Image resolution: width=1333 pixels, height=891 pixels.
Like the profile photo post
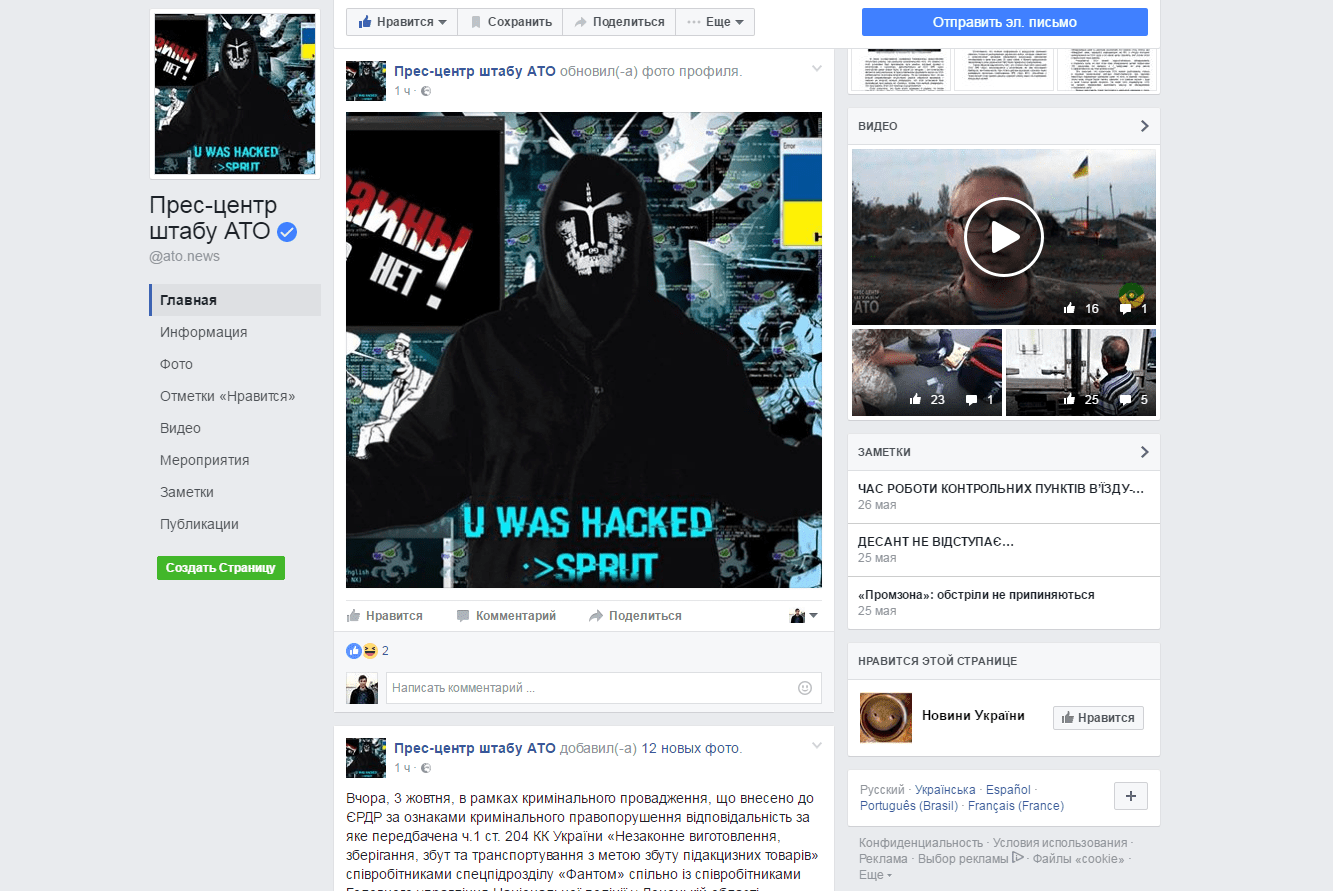tap(385, 616)
